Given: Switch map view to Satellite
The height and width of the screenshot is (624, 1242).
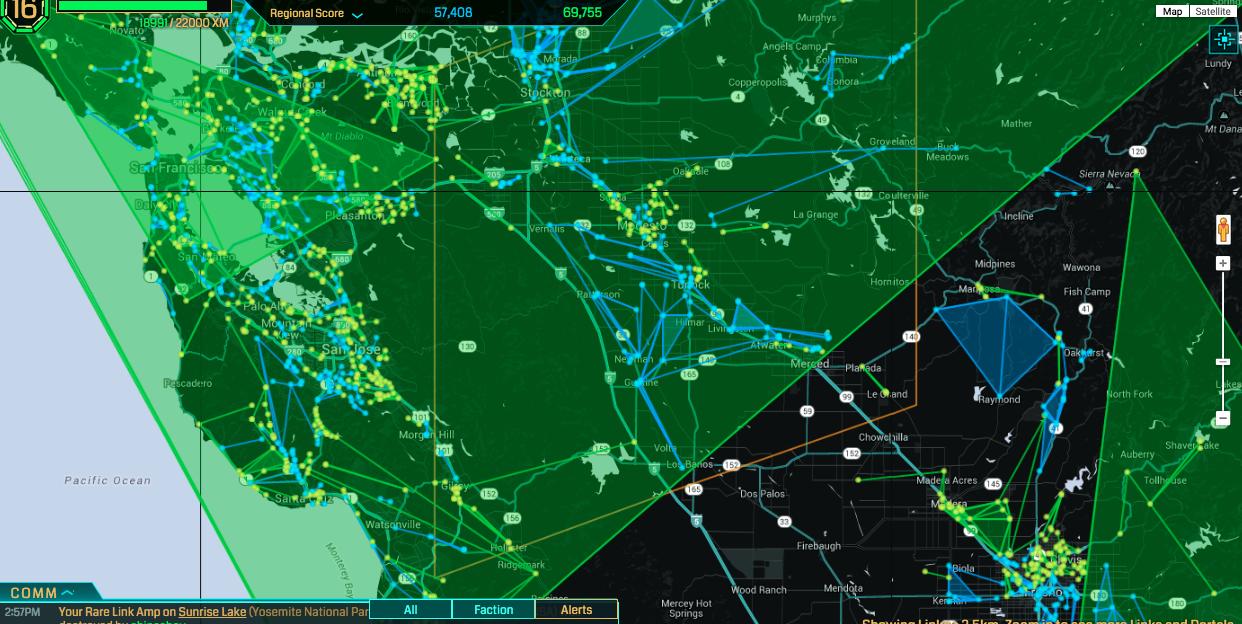Looking at the screenshot, I should [1211, 11].
